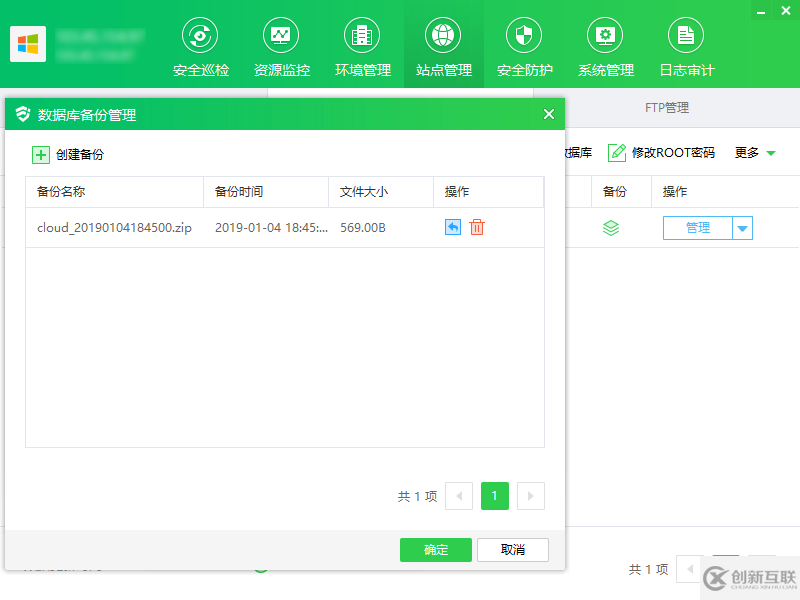Image resolution: width=800 pixels, height=600 pixels.
Task: Delete backup cloud_20190104184500.zip with red trash icon
Action: click(477, 227)
